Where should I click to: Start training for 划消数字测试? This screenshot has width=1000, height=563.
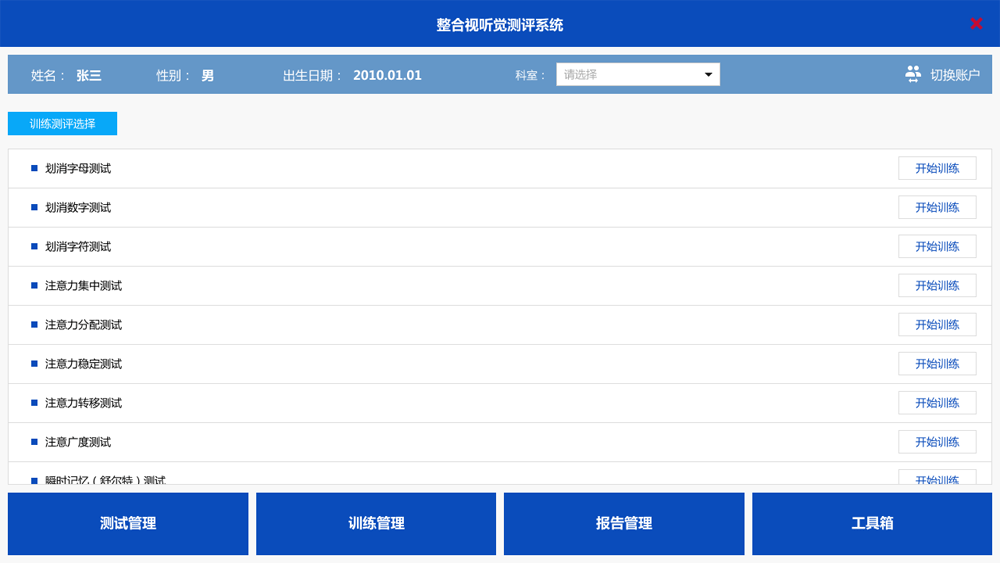pyautogui.click(x=937, y=207)
